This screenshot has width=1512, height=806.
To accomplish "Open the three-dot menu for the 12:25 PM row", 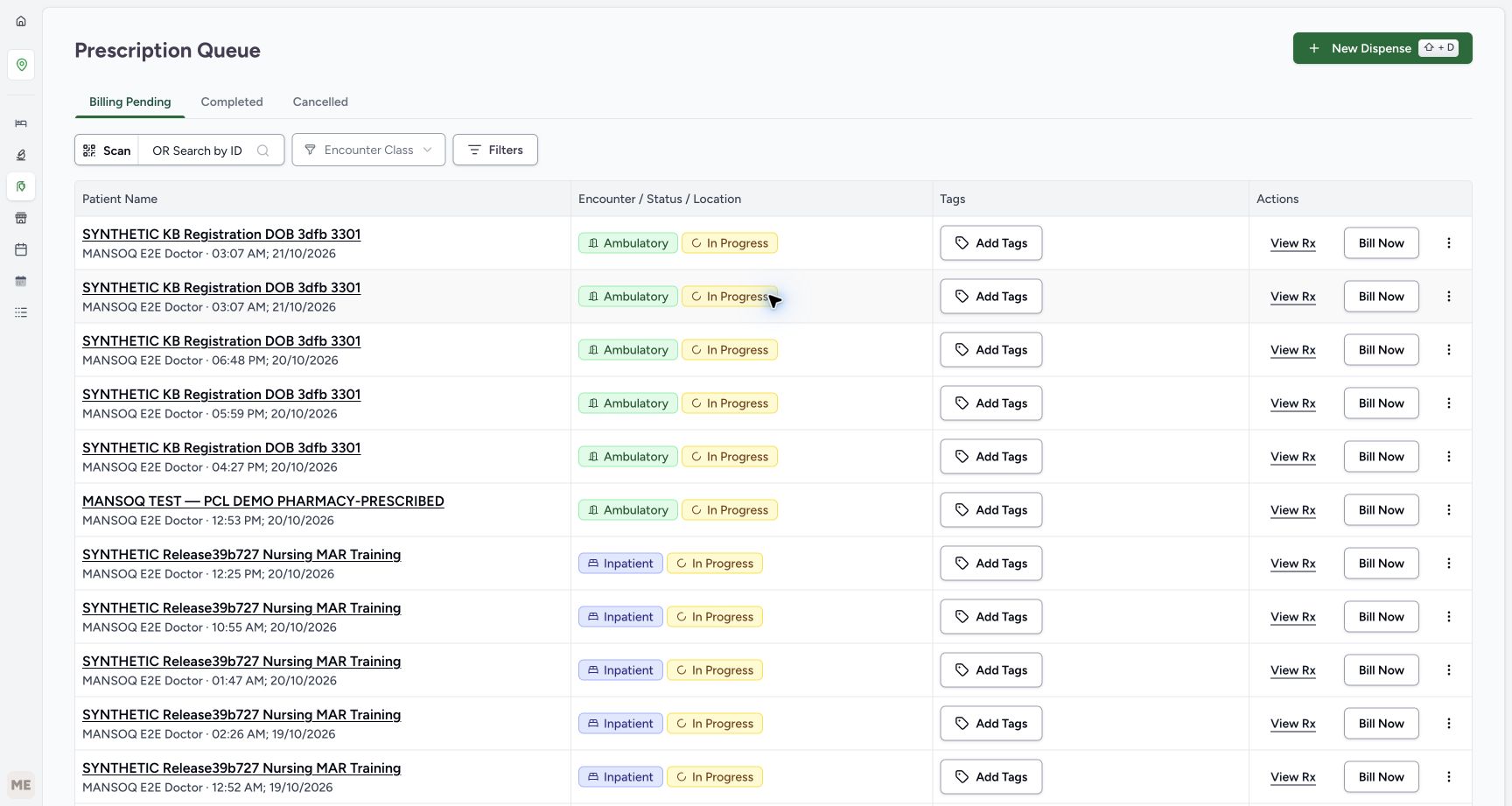I will [1449, 564].
